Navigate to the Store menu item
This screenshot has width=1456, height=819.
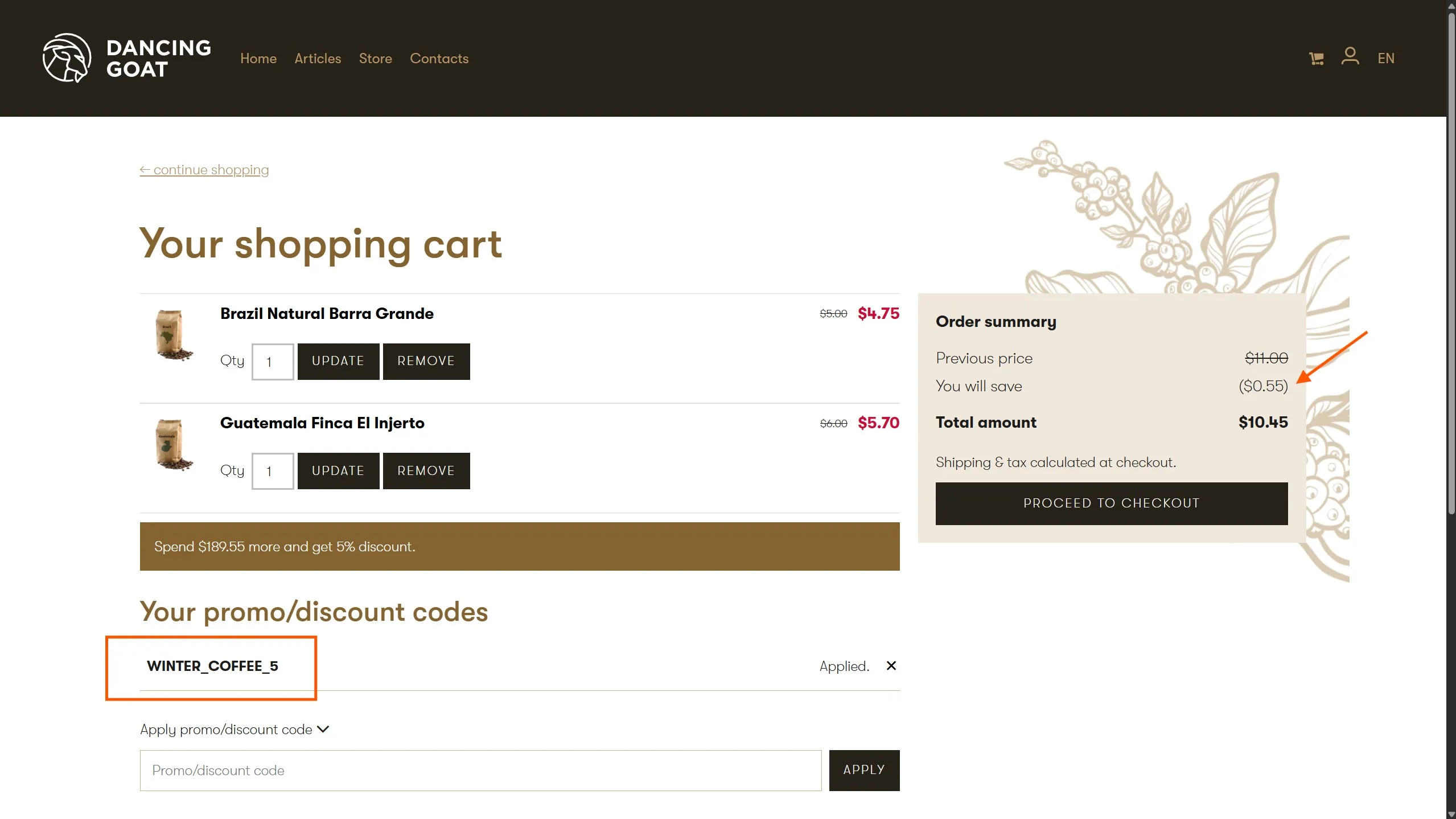coord(375,58)
